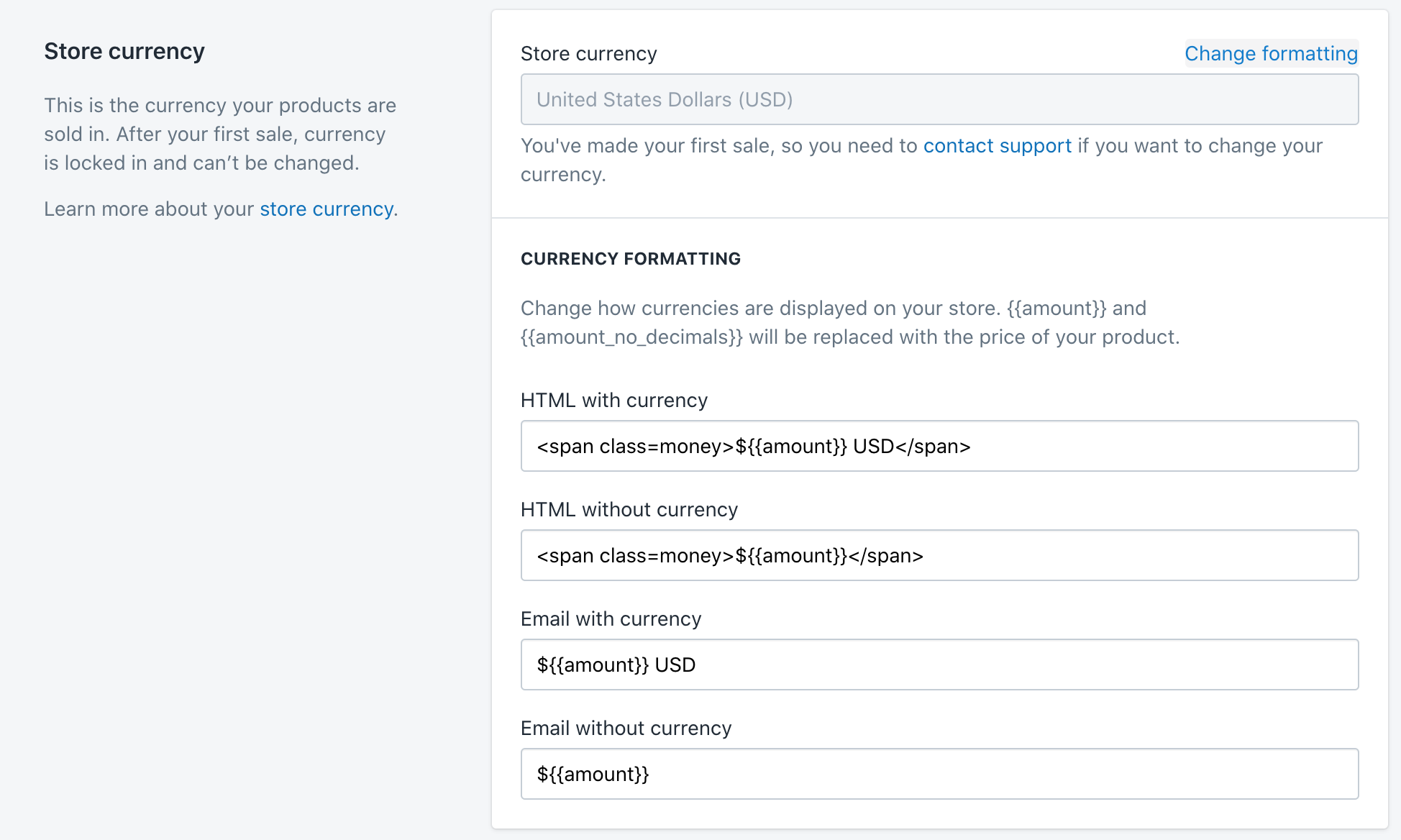Focus the Email without currency field
The image size is (1401, 840).
click(x=939, y=775)
